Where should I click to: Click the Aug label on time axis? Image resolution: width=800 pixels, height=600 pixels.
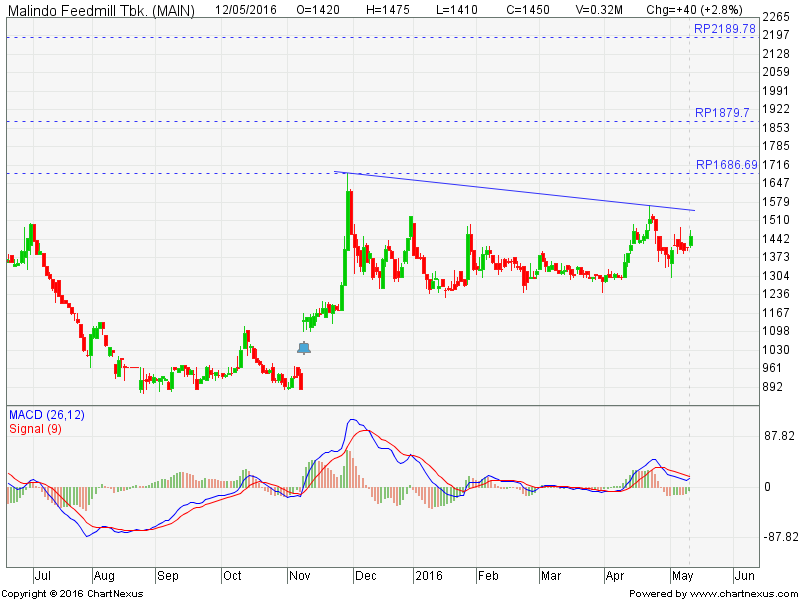tap(104, 576)
